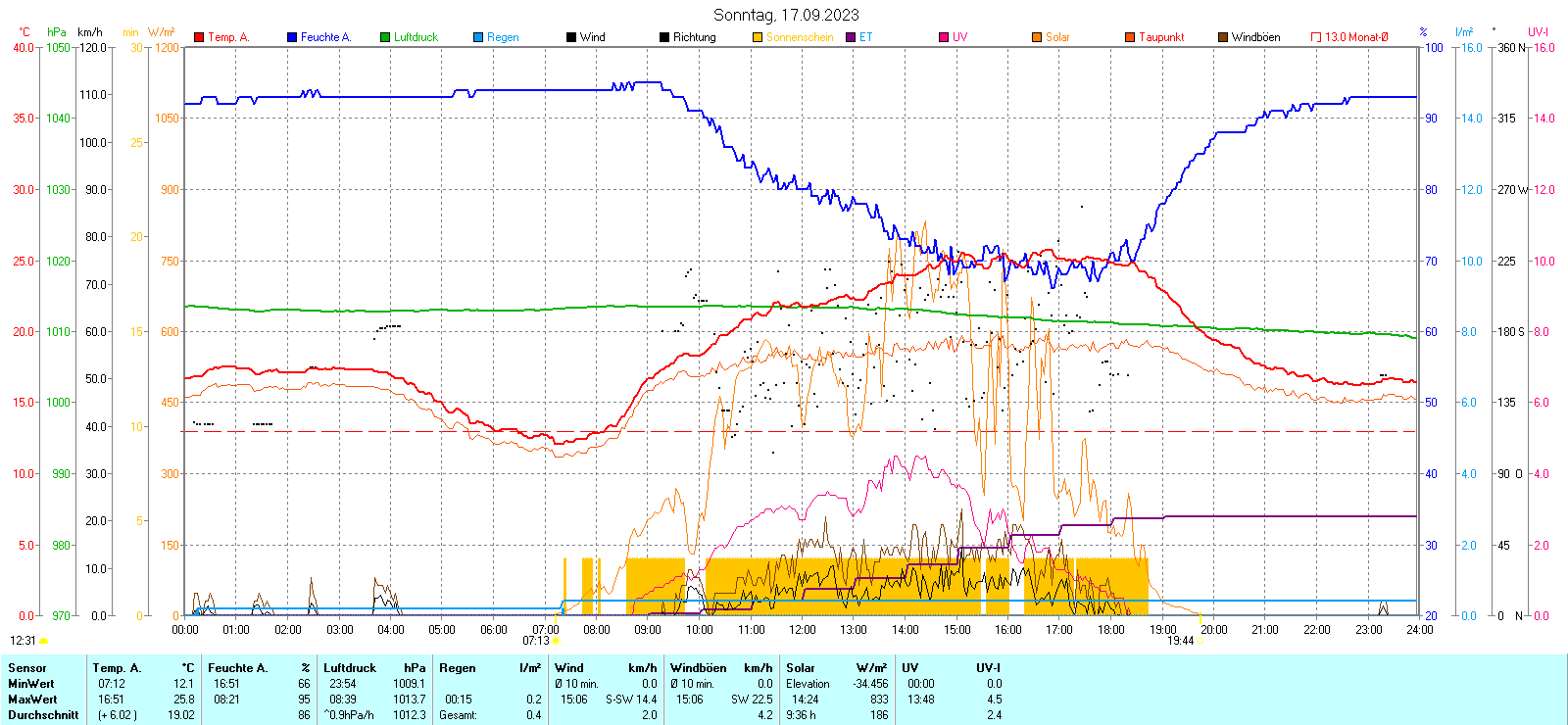
Task: Select the Windböen column header in table
Action: click(699, 668)
